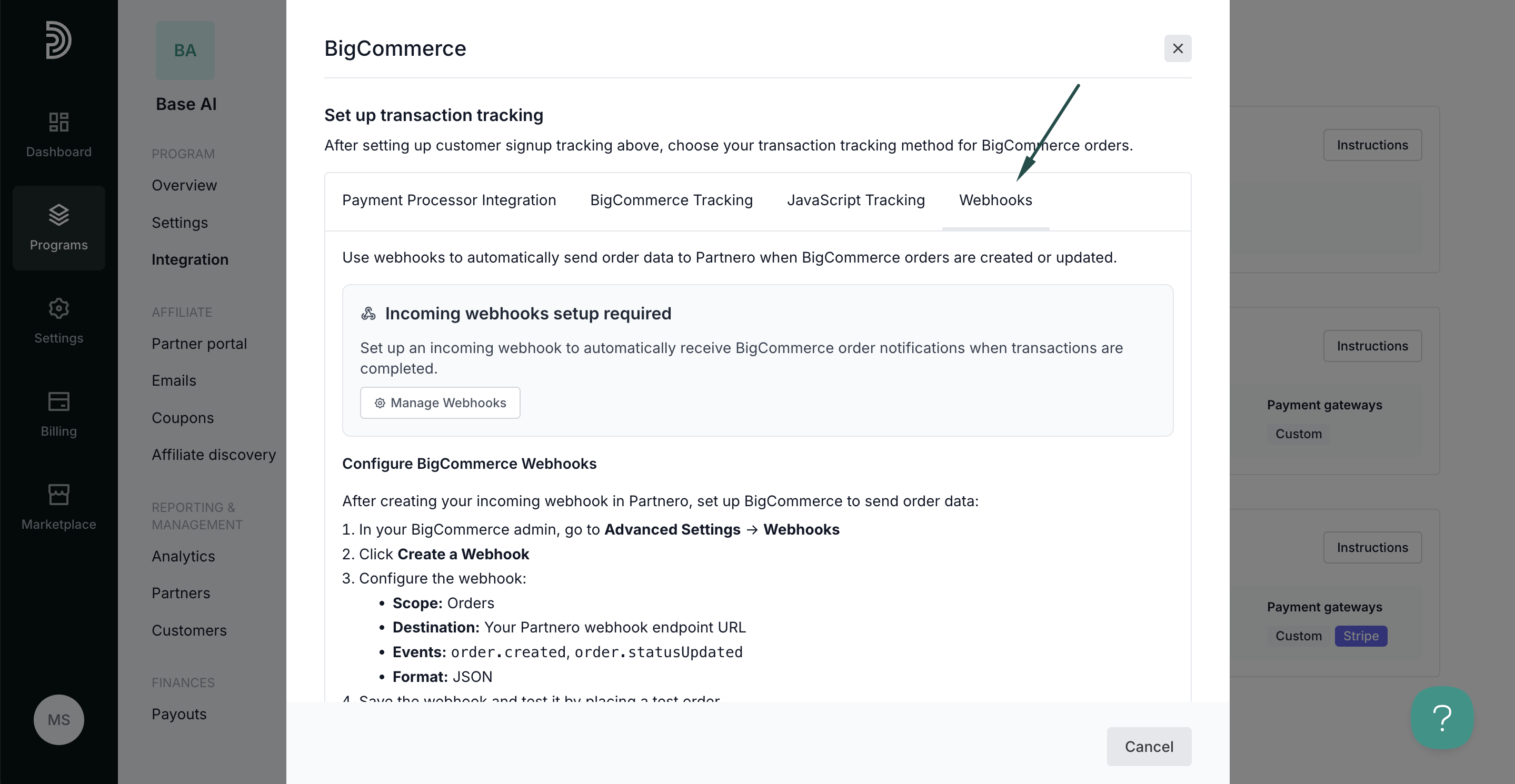Open the Settings gear icon in sidebar
Screen dimensions: 1515x784
[59, 308]
